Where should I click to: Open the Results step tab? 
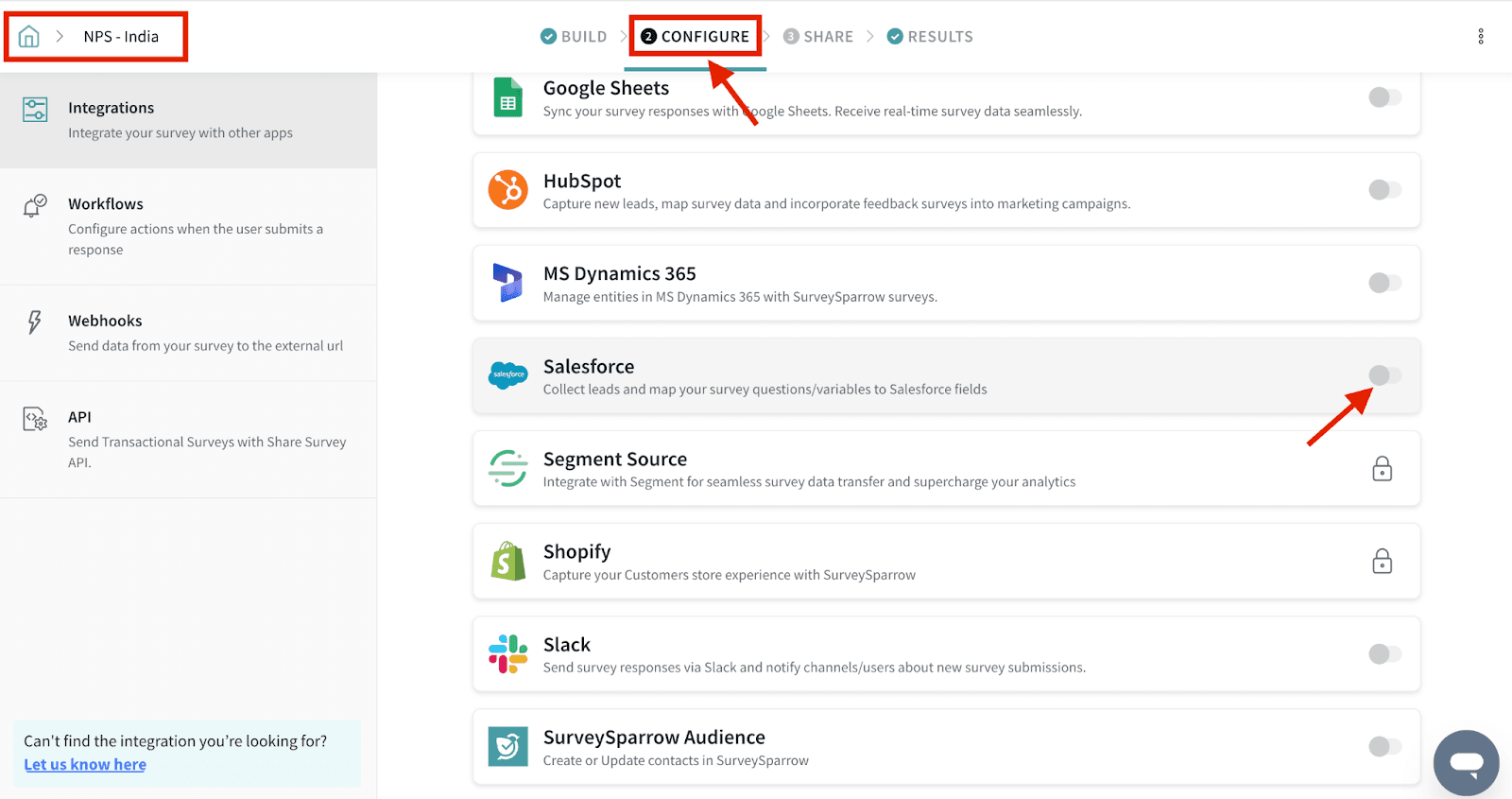click(930, 37)
